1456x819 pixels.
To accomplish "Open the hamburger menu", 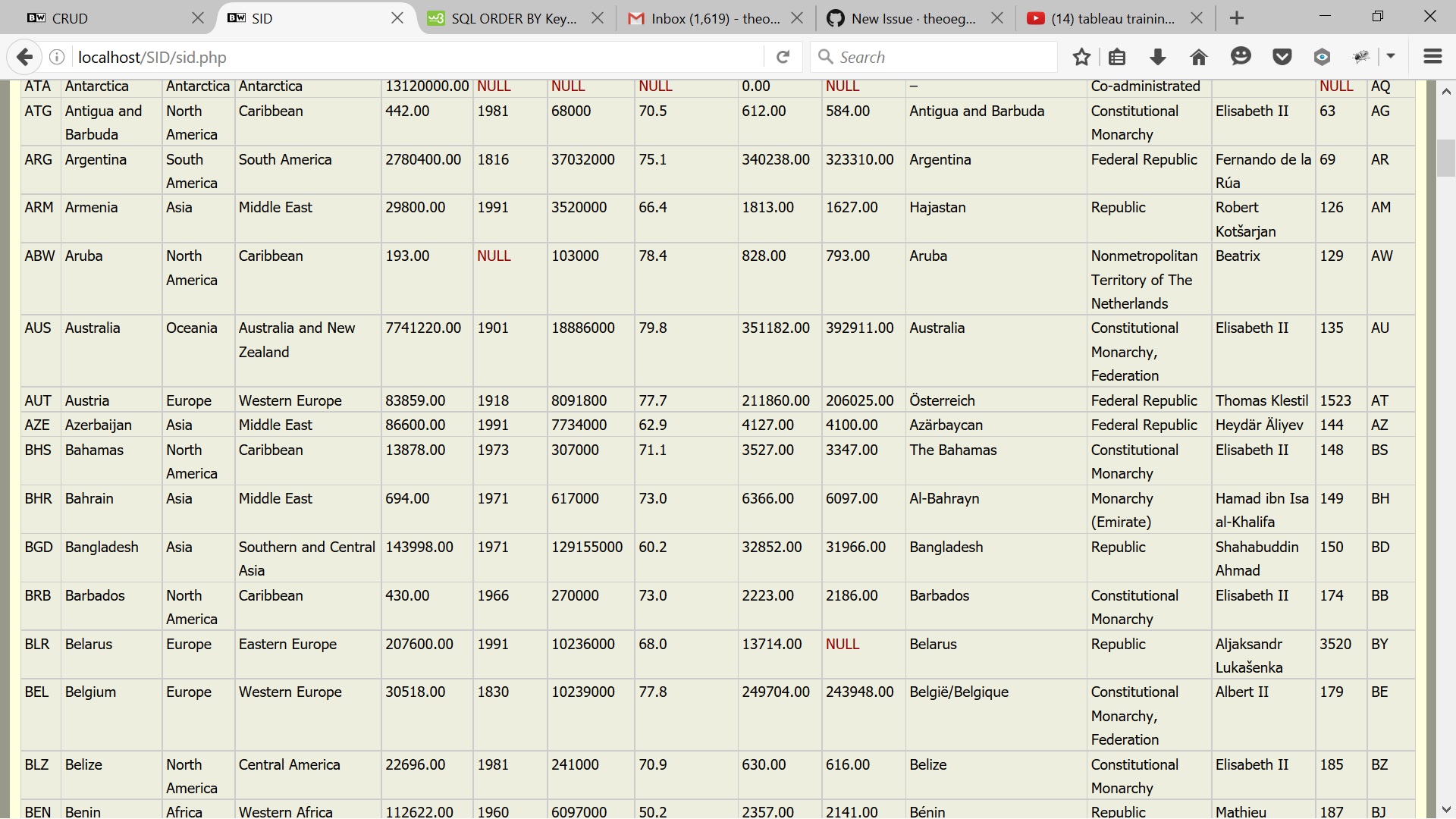I will click(1432, 57).
